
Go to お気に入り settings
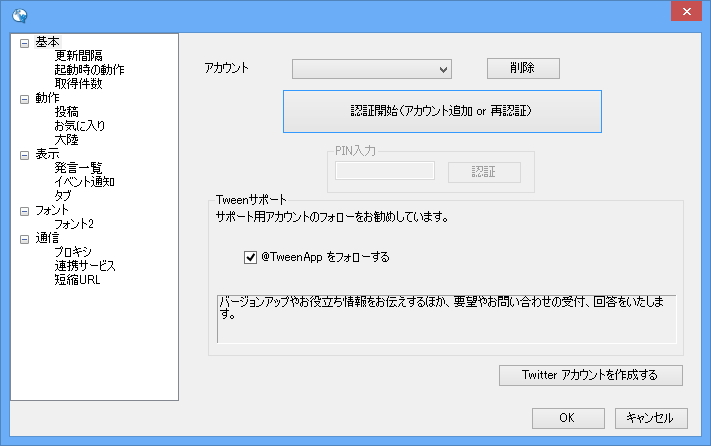click(x=80, y=126)
